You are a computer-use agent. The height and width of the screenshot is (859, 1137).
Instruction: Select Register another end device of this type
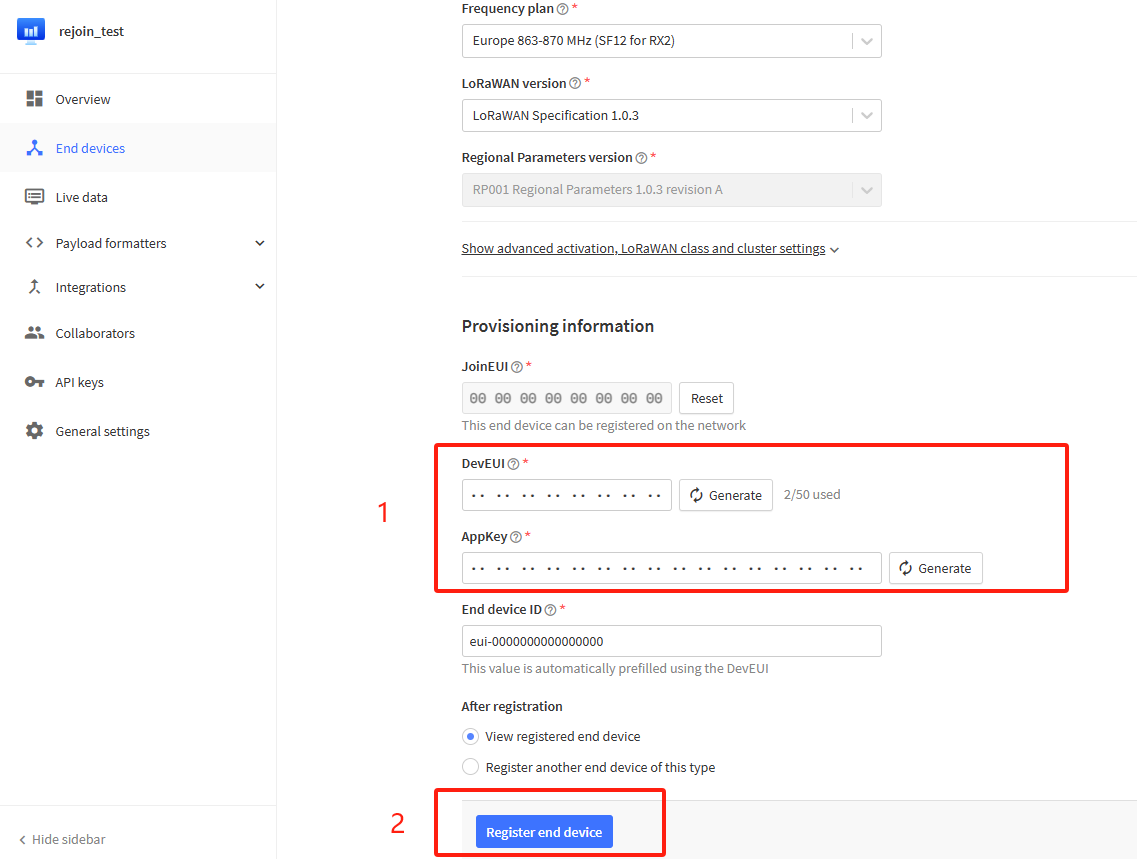471,767
